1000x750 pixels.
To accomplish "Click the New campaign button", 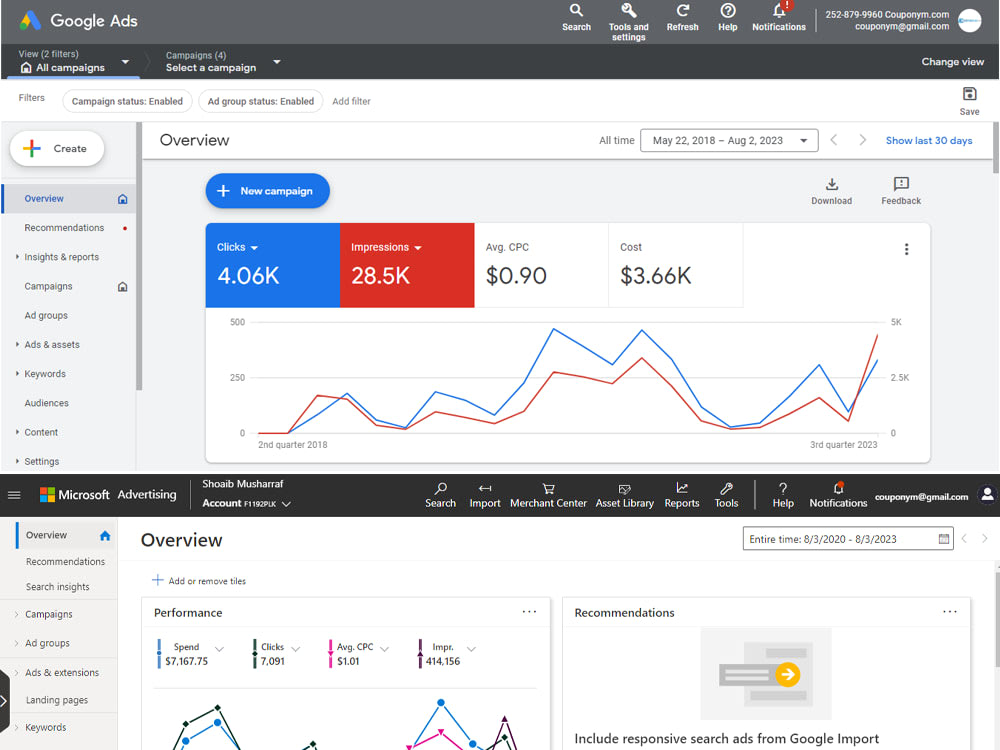I will [267, 191].
